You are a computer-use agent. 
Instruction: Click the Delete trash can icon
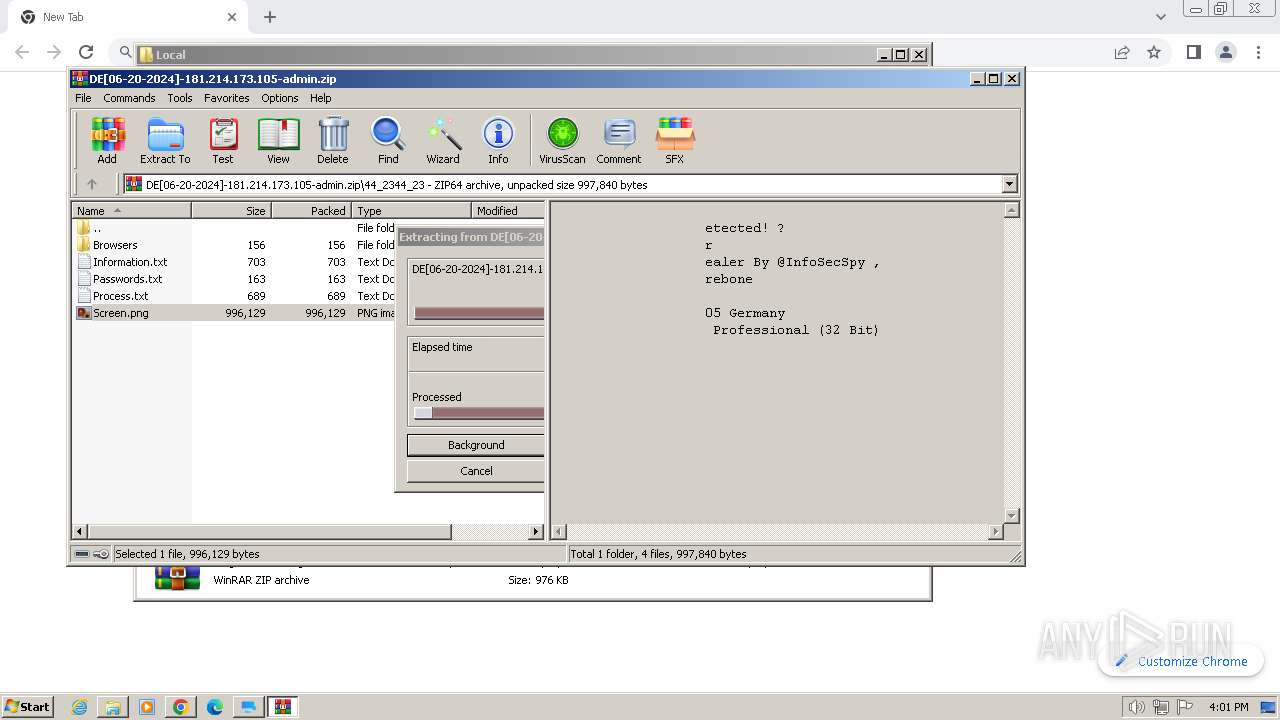333,140
